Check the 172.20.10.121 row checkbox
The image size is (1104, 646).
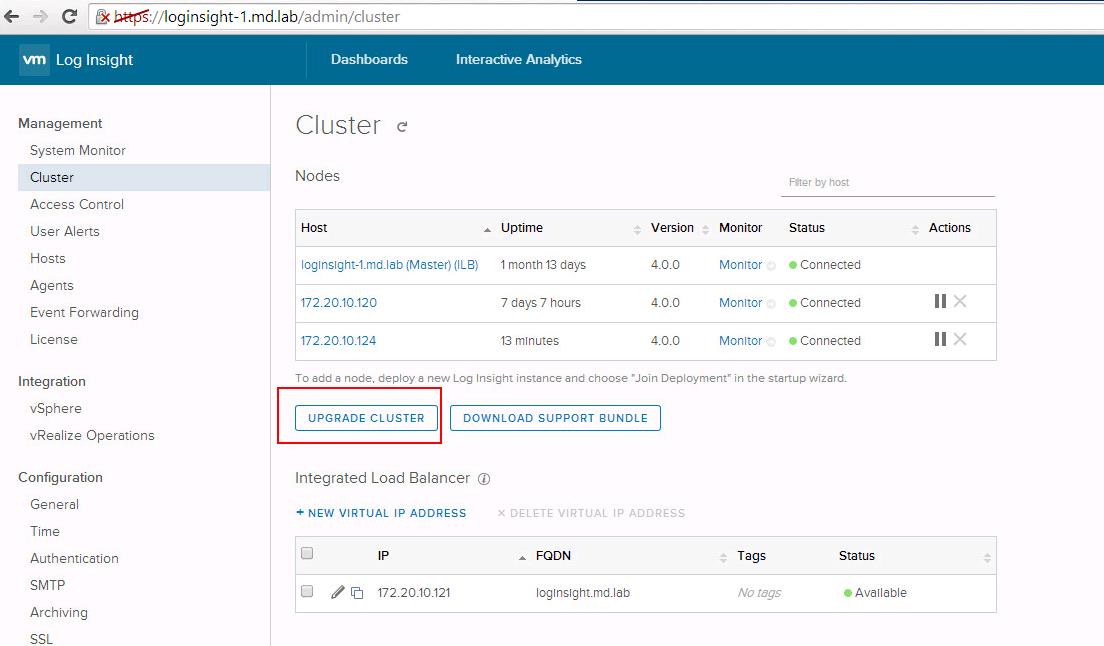click(x=307, y=592)
